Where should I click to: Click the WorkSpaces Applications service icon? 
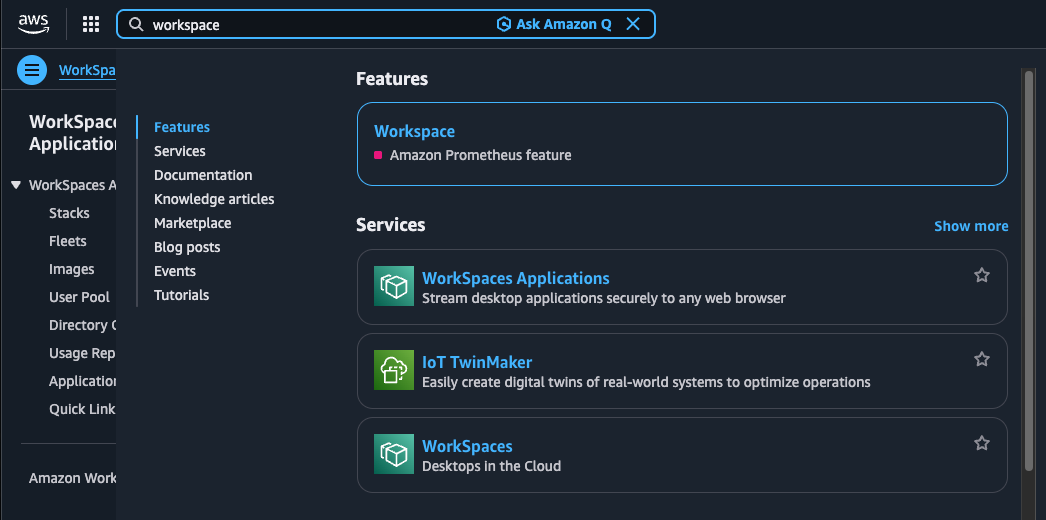pos(393,286)
